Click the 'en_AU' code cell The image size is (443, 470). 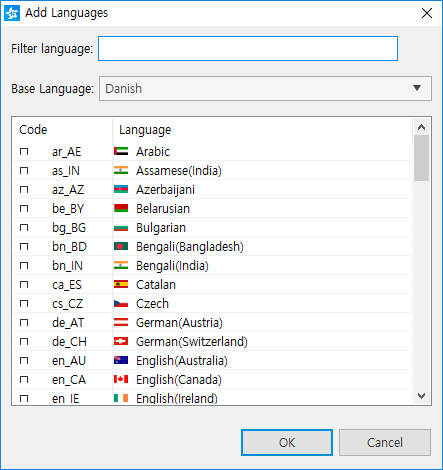point(69,361)
